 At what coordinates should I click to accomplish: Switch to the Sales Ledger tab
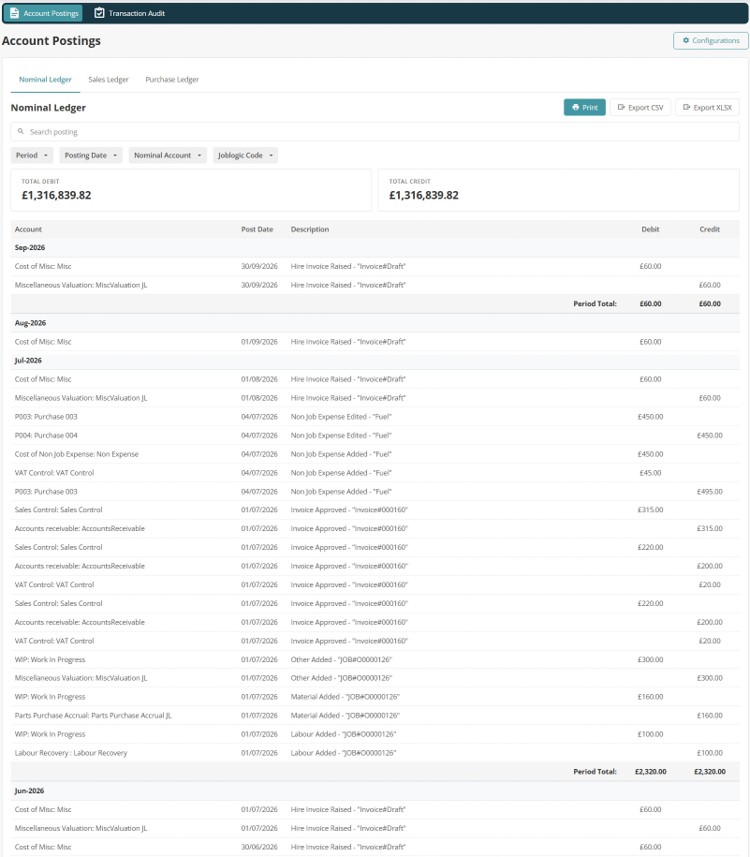[x=108, y=80]
